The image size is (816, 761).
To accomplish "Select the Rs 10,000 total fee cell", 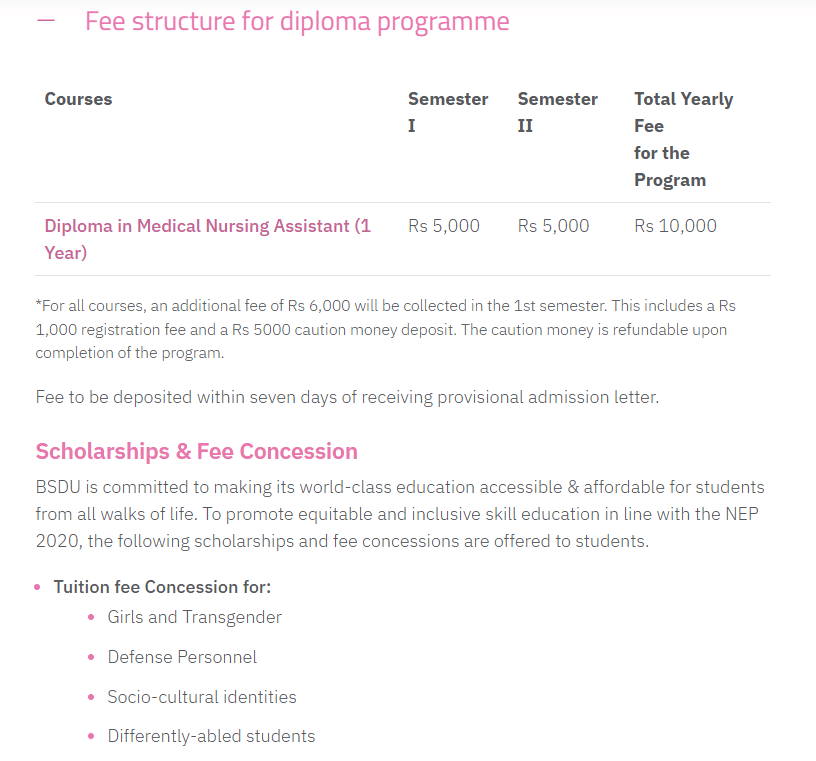I will click(x=675, y=226).
